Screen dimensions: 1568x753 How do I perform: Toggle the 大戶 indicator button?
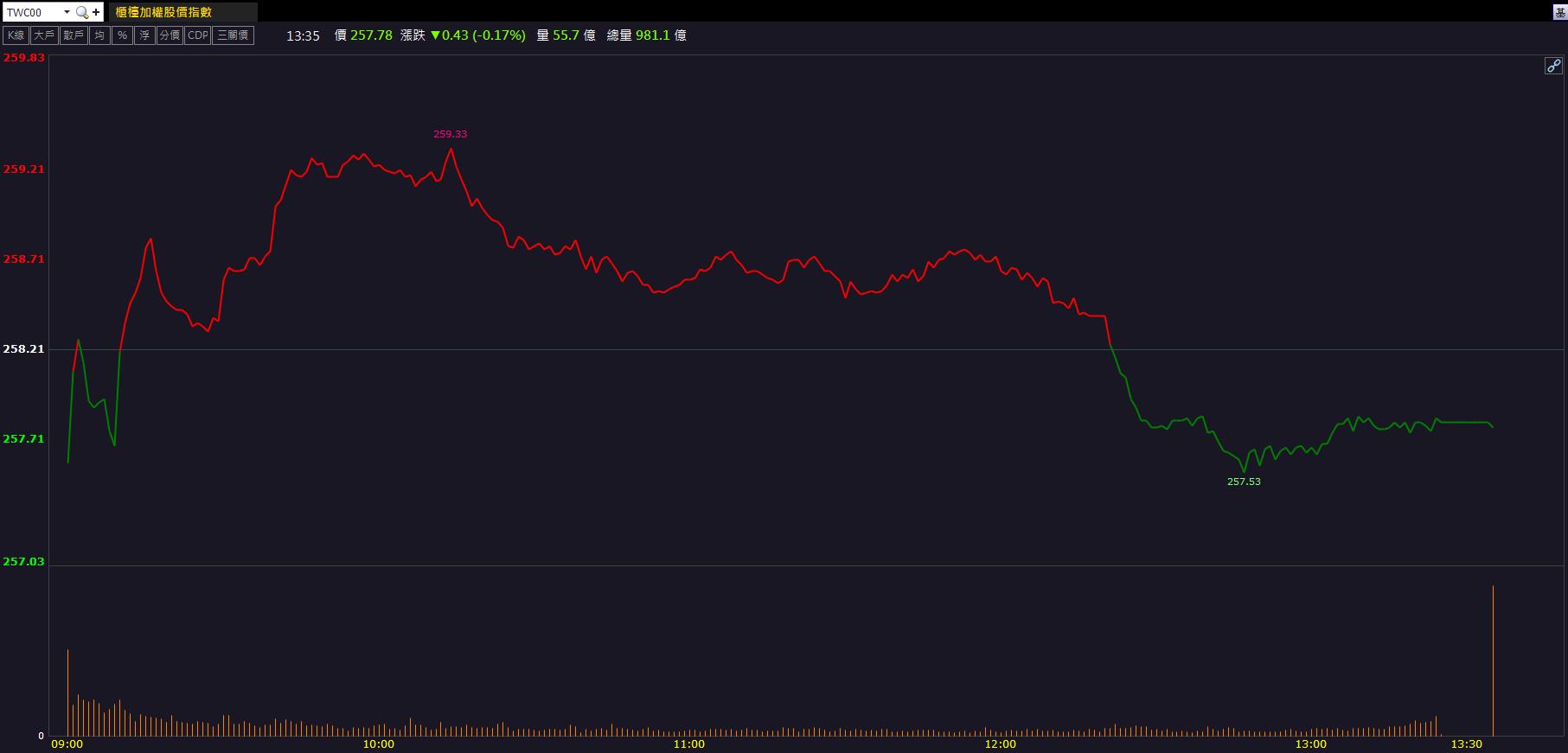click(44, 35)
